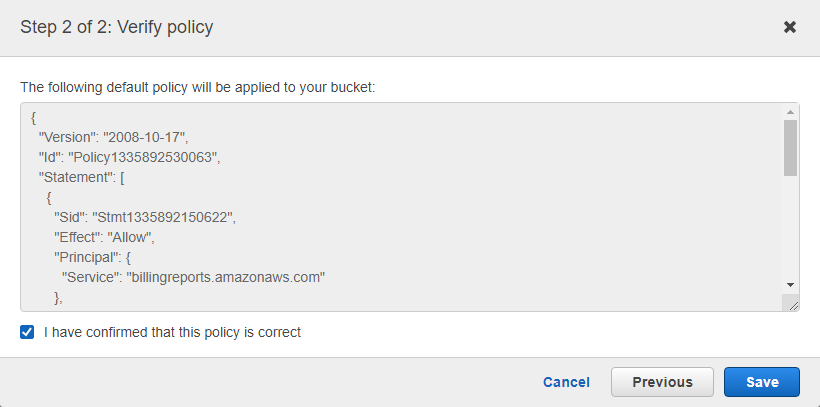This screenshot has width=820, height=407.
Task: Click the policy box scroll-down arrow
Action: 790,285
